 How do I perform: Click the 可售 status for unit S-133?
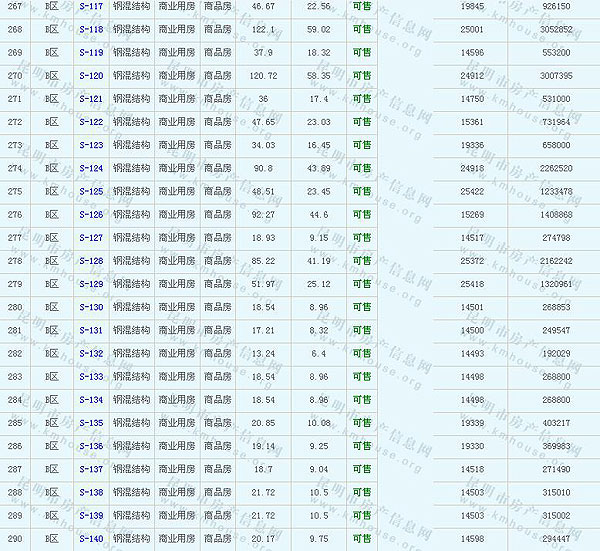point(362,376)
